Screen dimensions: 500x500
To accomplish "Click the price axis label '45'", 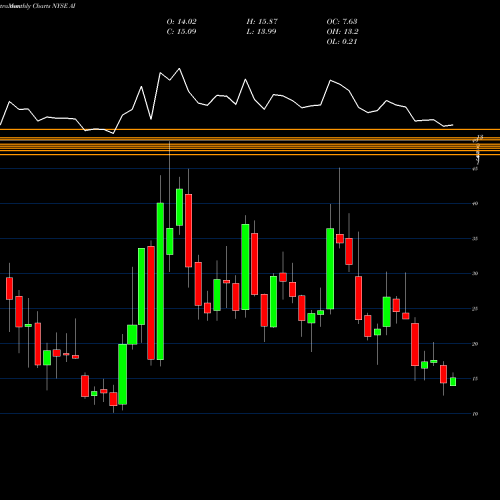I will (x=475, y=169).
